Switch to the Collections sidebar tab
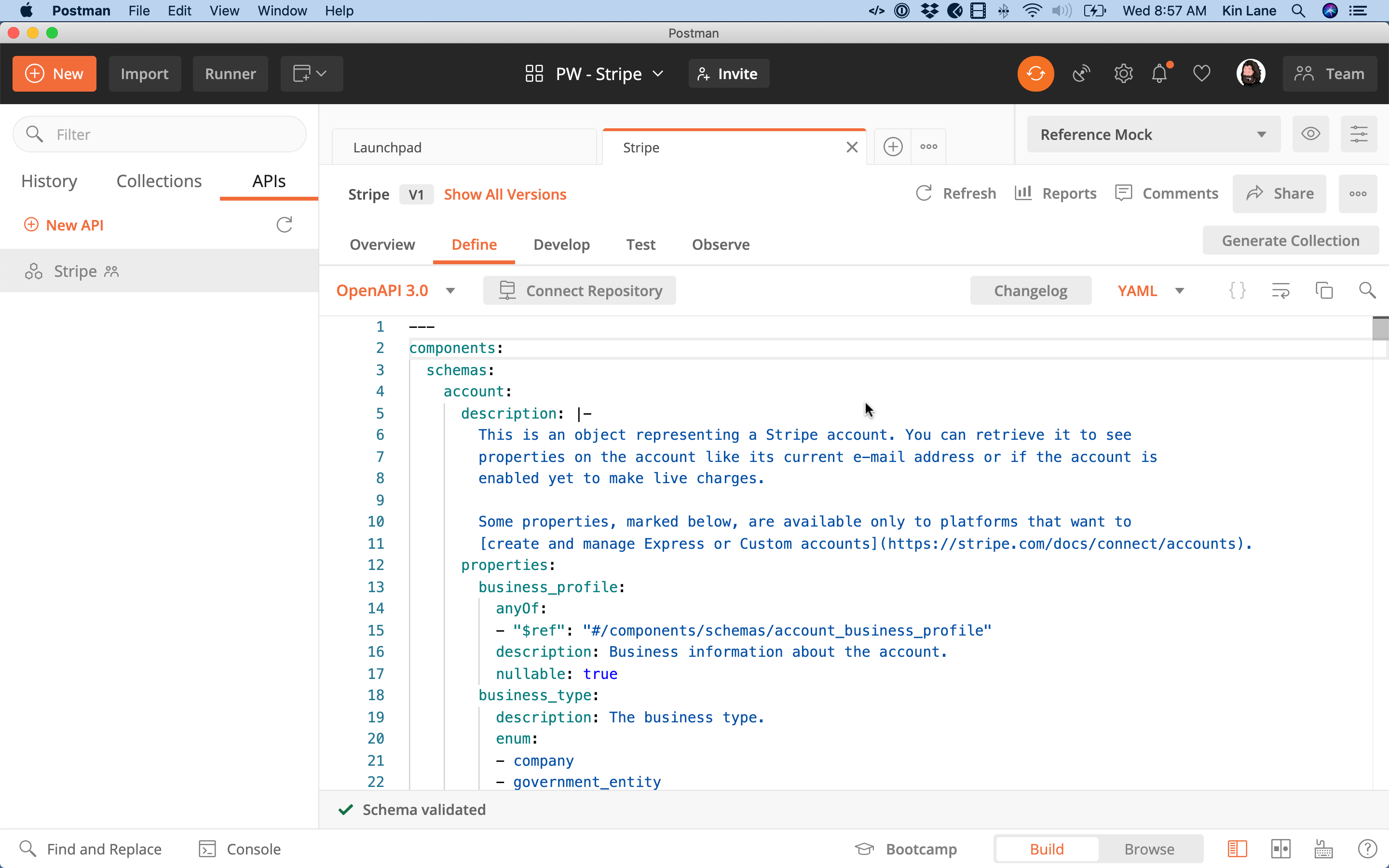This screenshot has width=1389, height=868. [159, 181]
